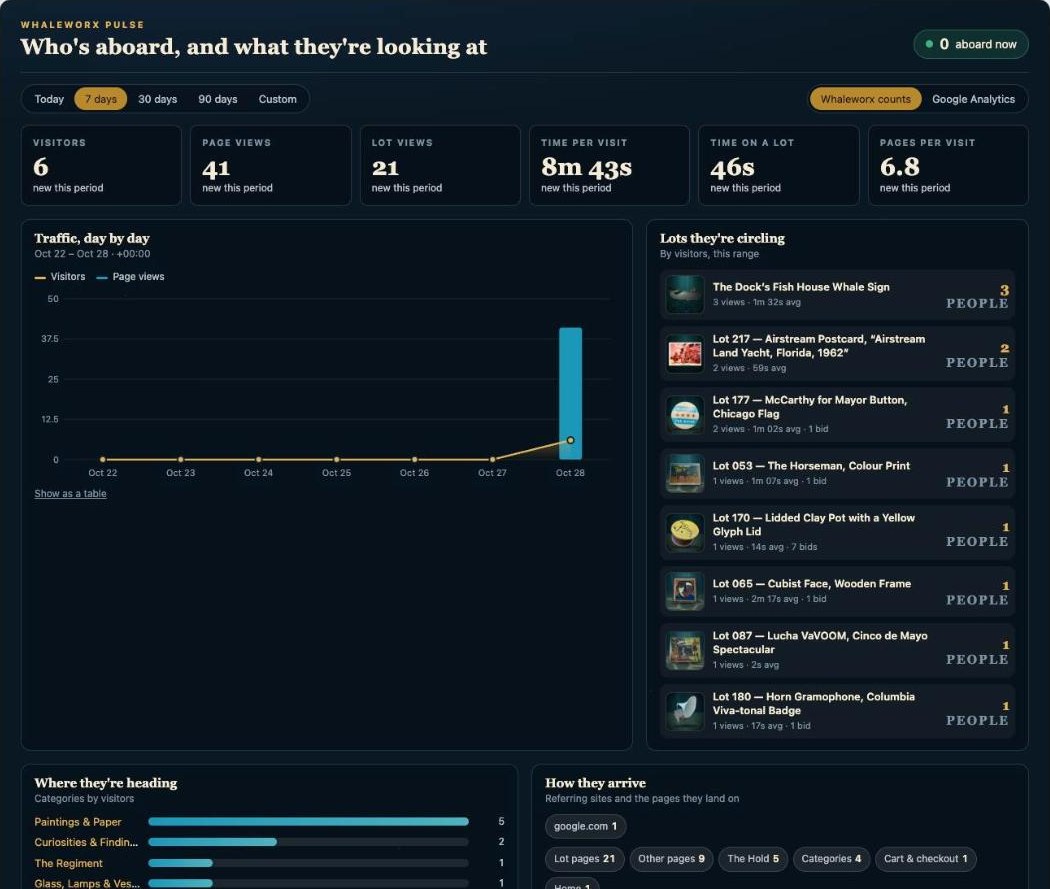Click '3 PEOPLE' count on Whale Sign row
The image size is (1050, 889).
tap(977, 297)
